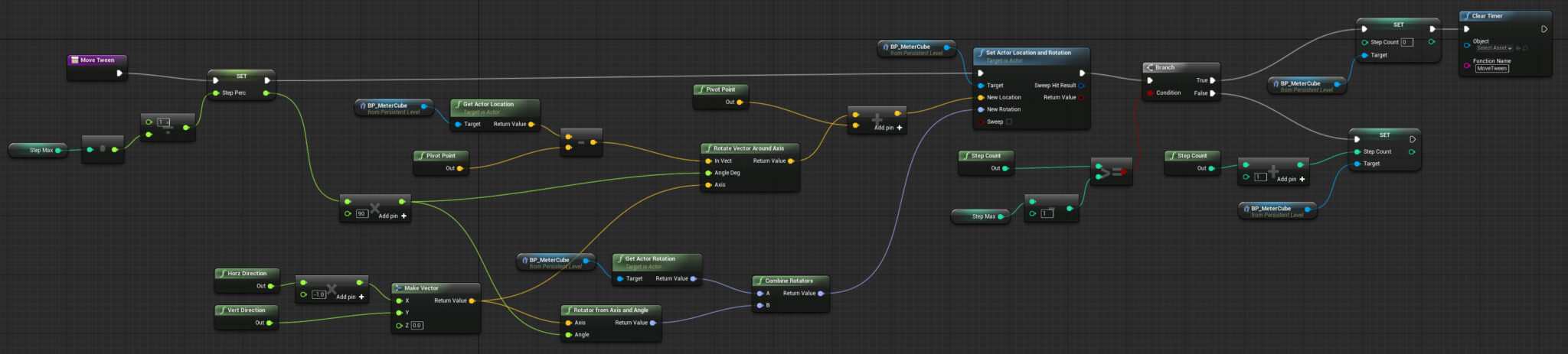This screenshot has height=354, width=1568.
Task: Click the Make Vector Return Value pin
Action: tap(472, 300)
